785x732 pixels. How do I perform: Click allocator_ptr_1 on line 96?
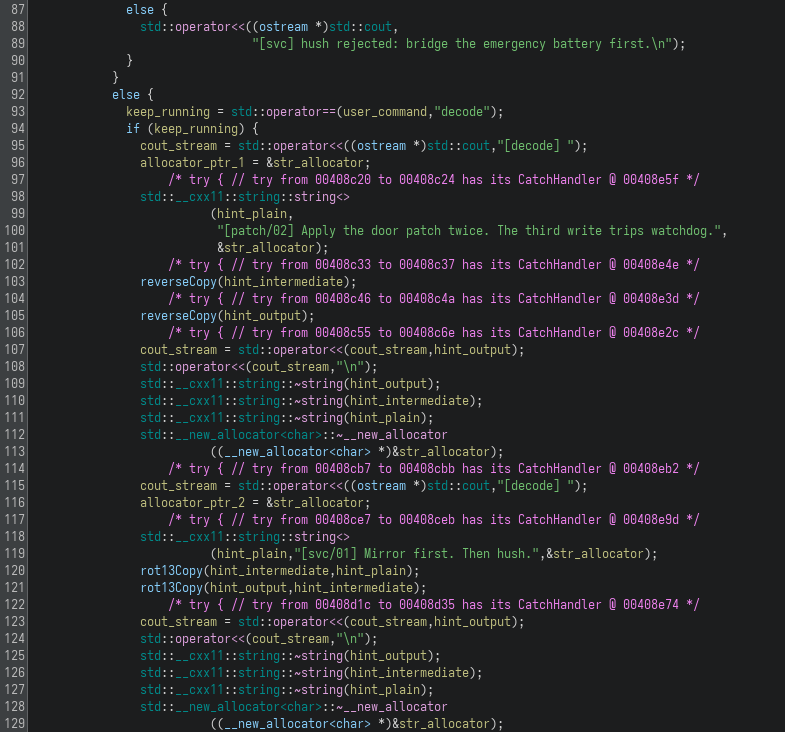coord(192,163)
